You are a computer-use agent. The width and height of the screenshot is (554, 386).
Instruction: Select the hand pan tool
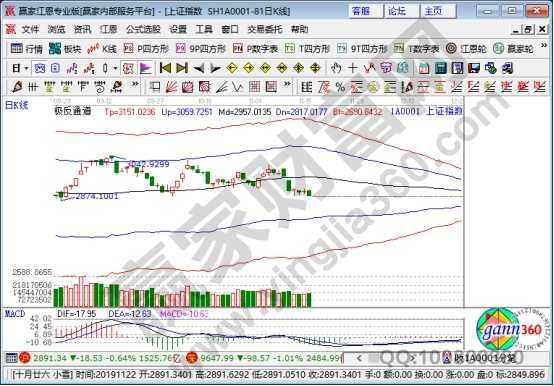tap(336, 68)
